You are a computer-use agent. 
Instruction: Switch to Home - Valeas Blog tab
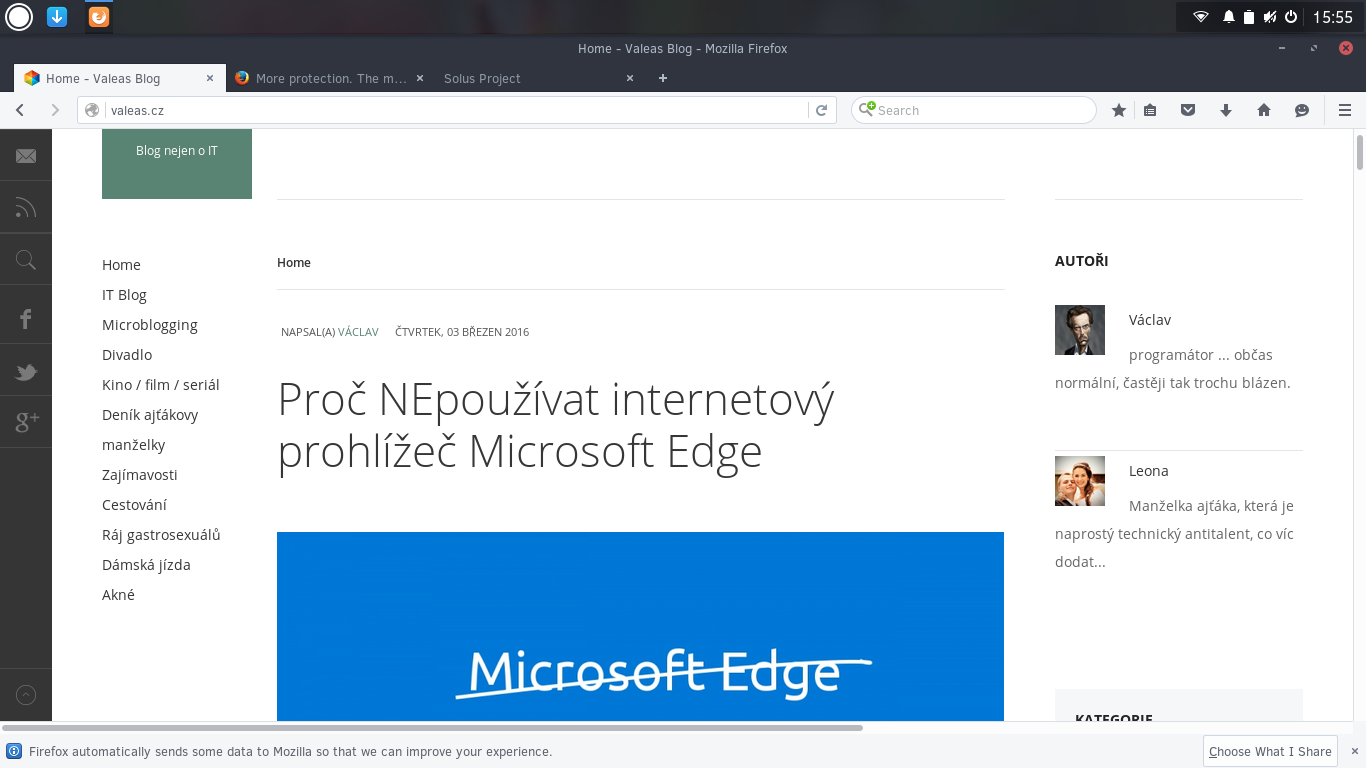122,78
